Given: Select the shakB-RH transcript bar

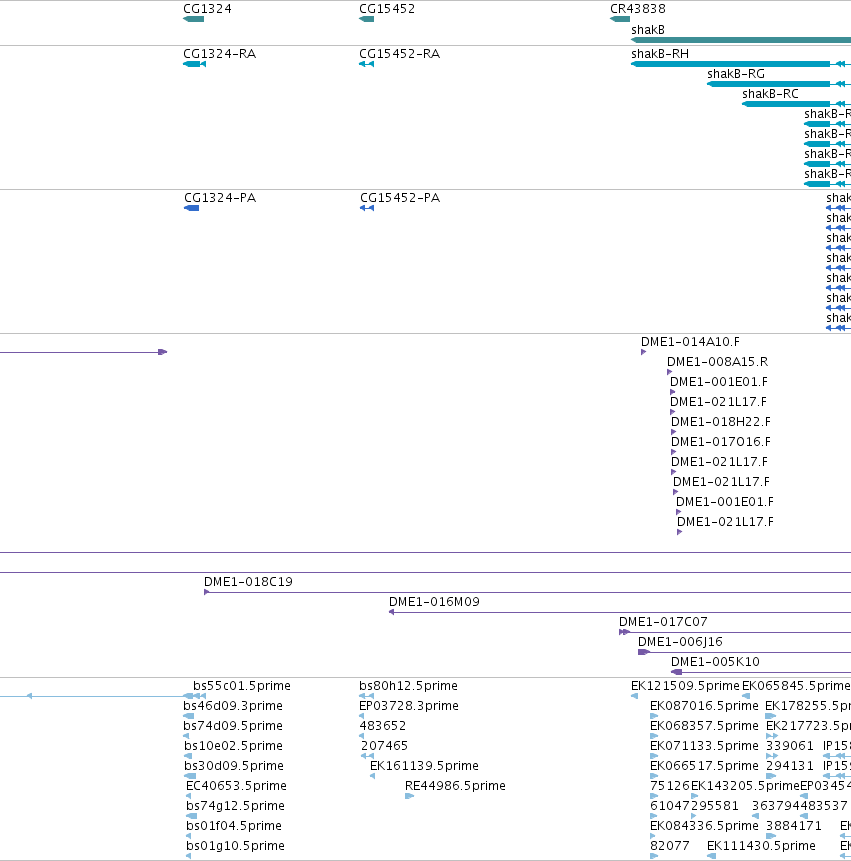Looking at the screenshot, I should pos(730,64).
